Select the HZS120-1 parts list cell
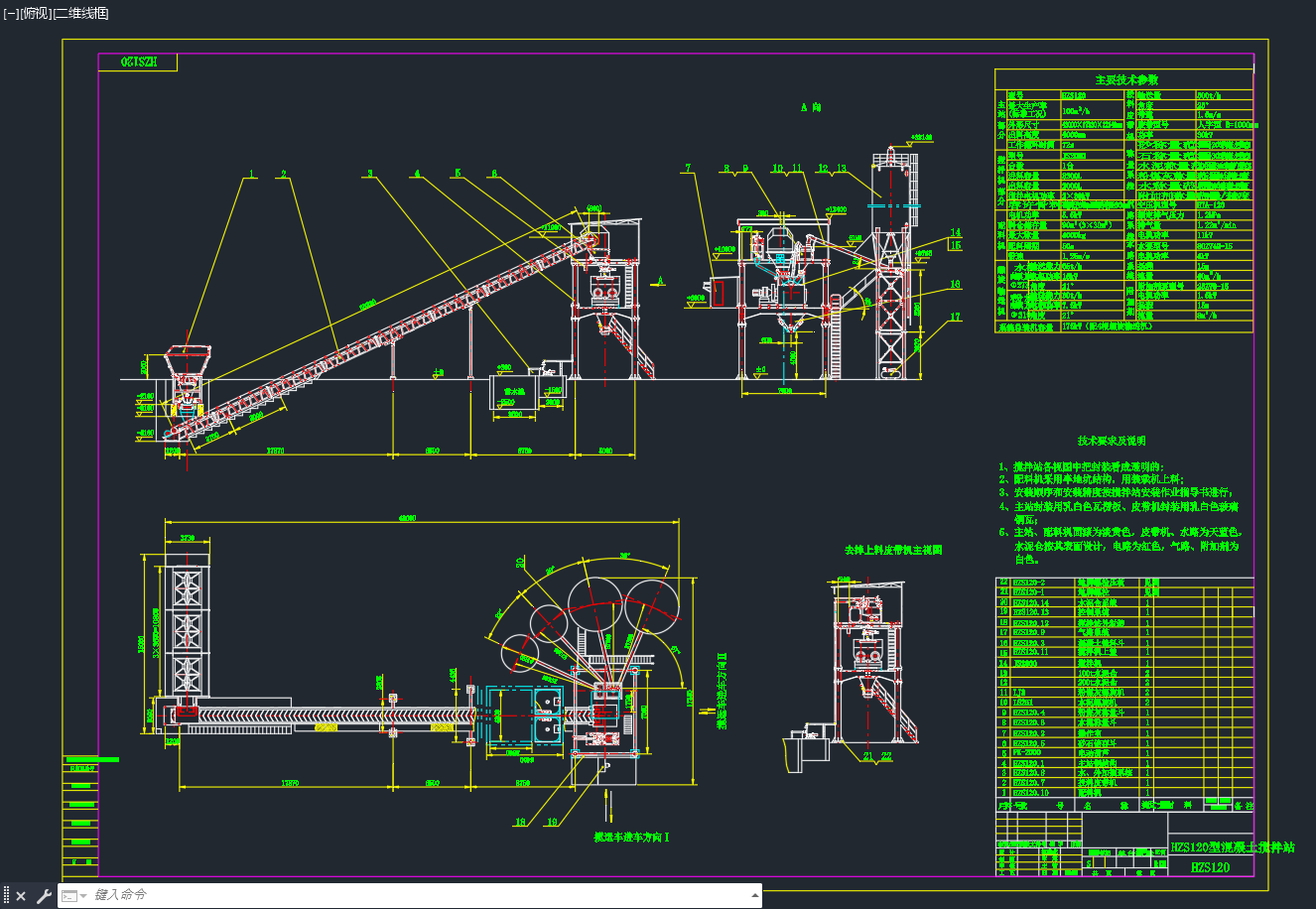Image resolution: width=1316 pixels, height=909 pixels. [1029, 592]
